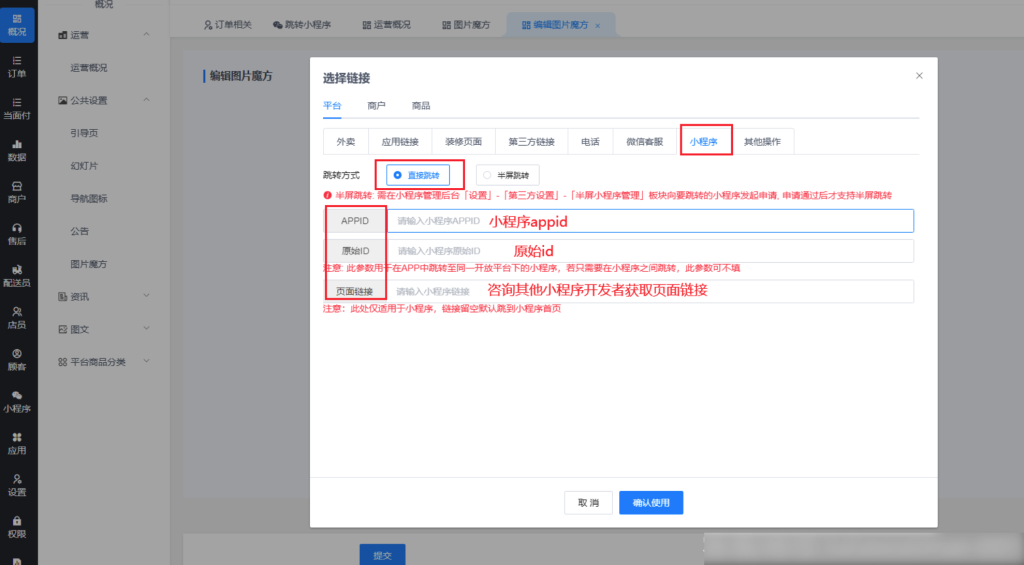The width and height of the screenshot is (1024, 565).
Task: Collapse the 运营 menu section
Action: pos(147,36)
